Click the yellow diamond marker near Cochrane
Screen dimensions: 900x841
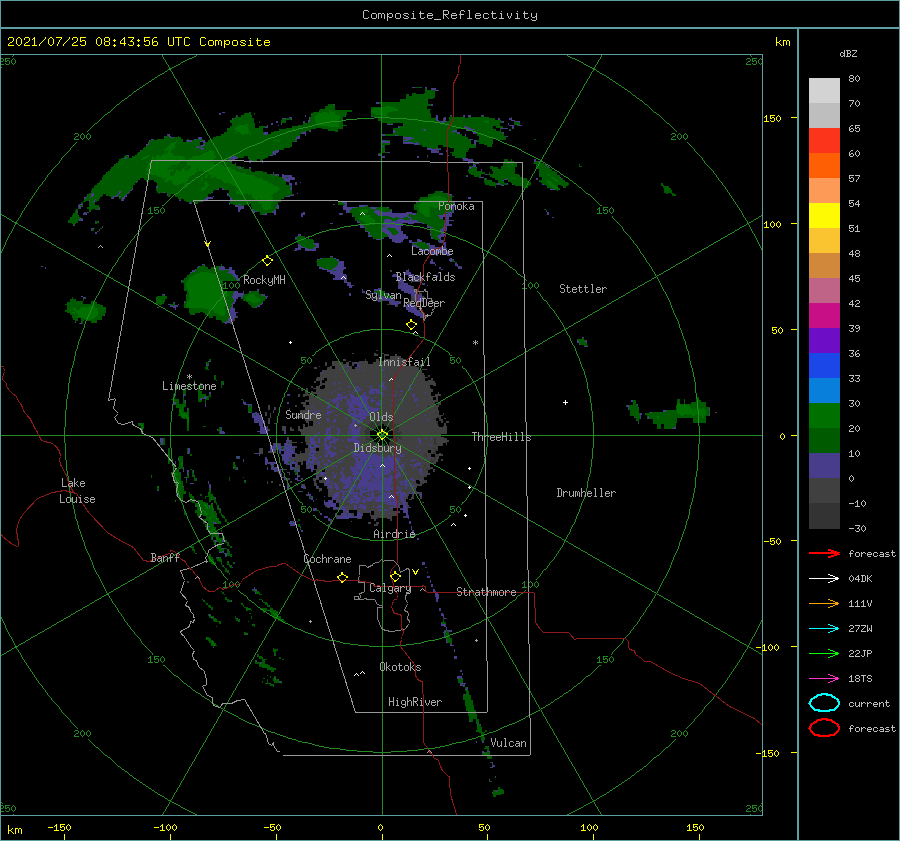coord(342,577)
